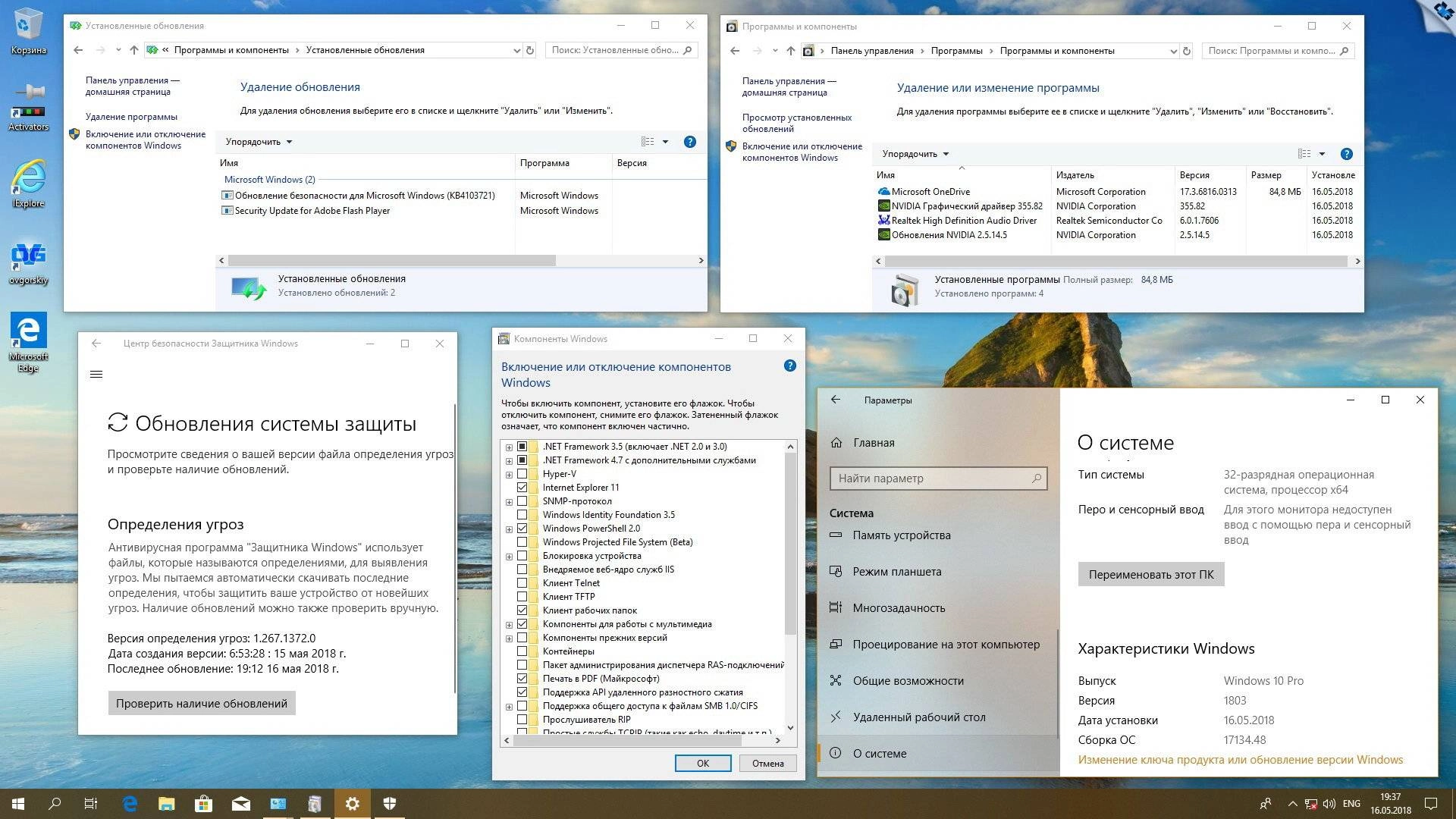Screen dimensions: 1456x819
Task: Go up one level in Программы и компоненты
Action: [790, 51]
